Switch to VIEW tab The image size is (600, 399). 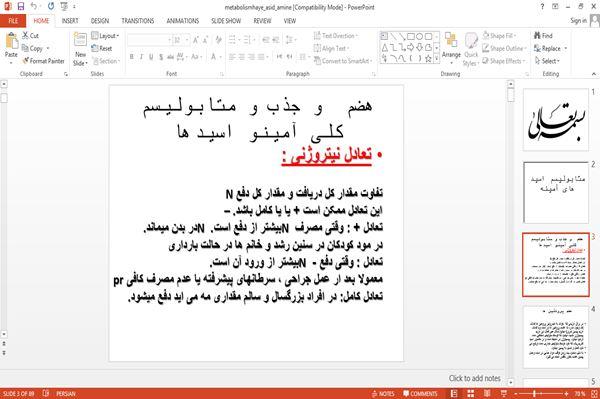[290, 21]
